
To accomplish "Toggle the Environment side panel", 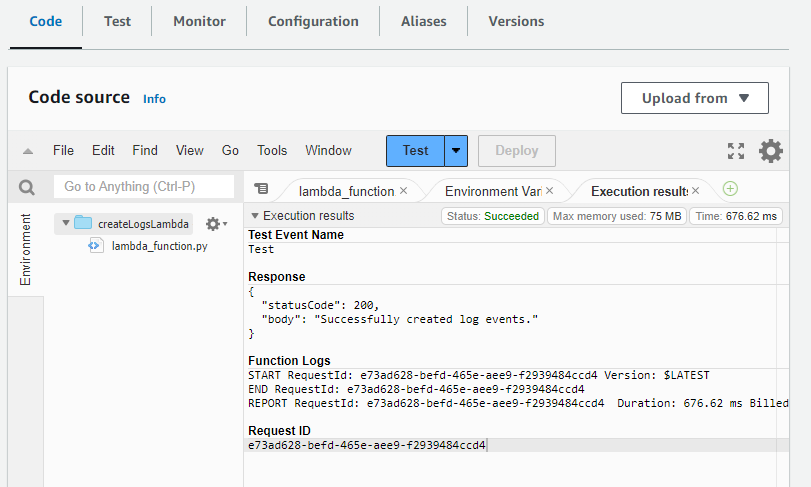I will [25, 249].
